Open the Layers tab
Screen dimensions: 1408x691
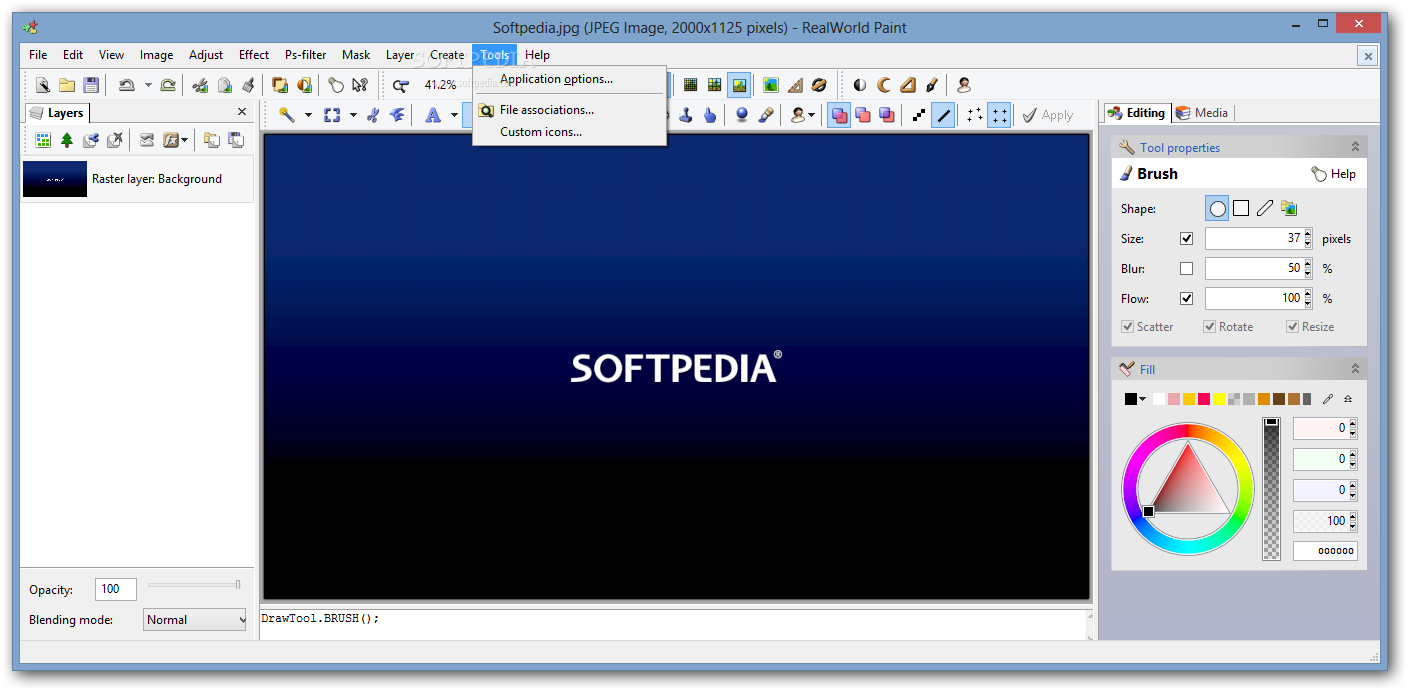[57, 113]
